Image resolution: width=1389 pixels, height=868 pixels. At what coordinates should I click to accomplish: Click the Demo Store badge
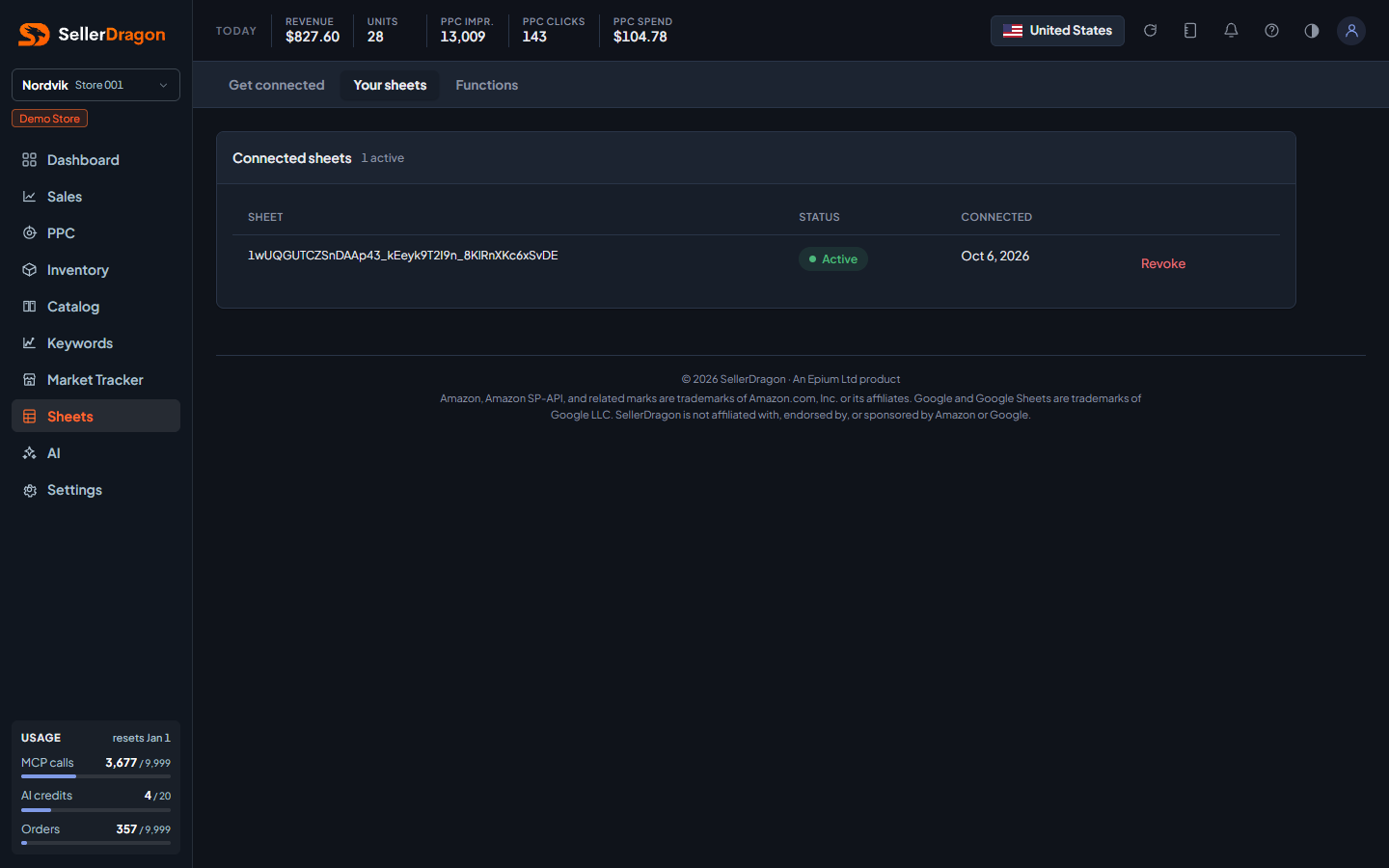click(49, 119)
